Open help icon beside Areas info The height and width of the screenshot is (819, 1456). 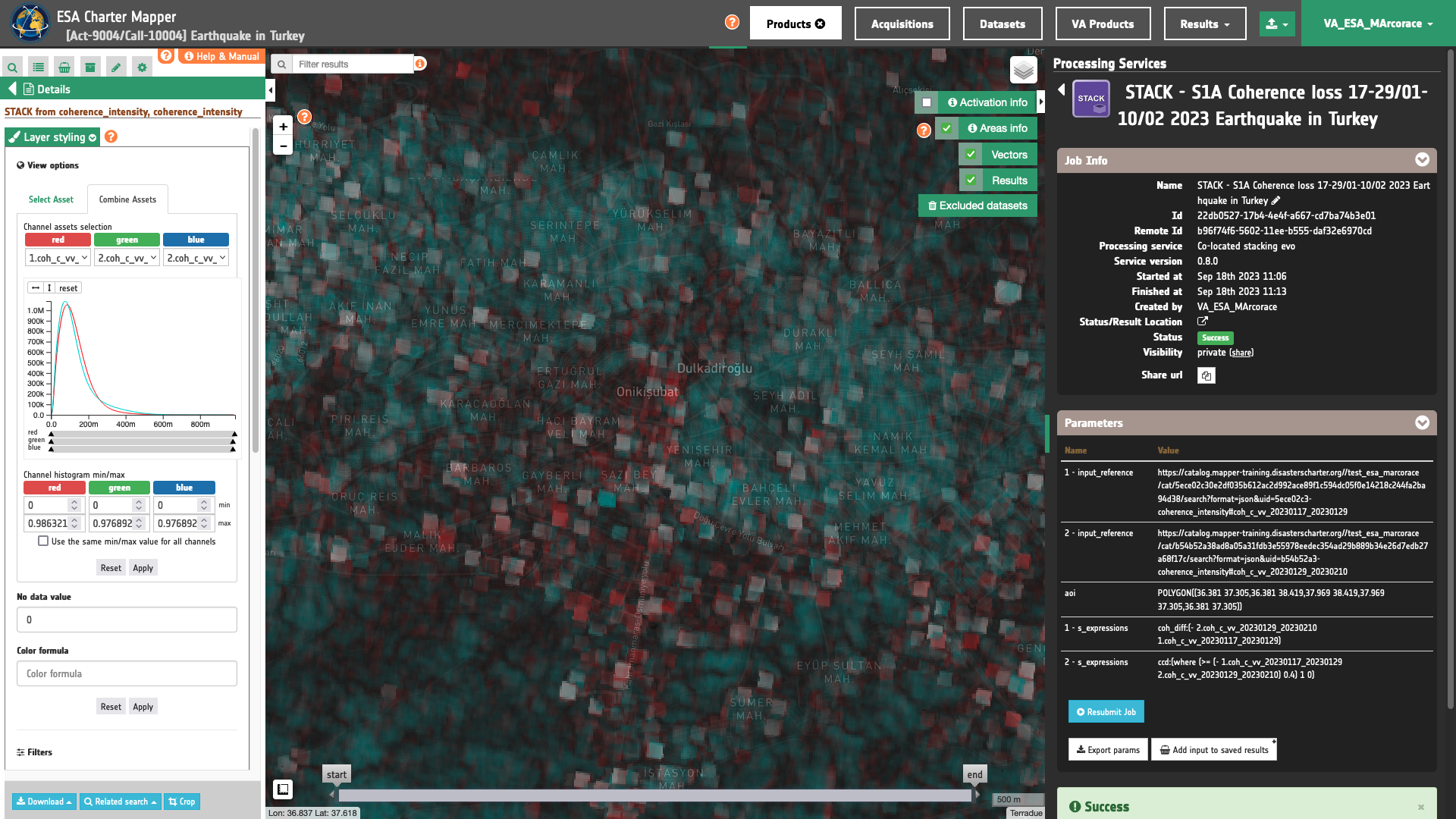[x=924, y=130]
